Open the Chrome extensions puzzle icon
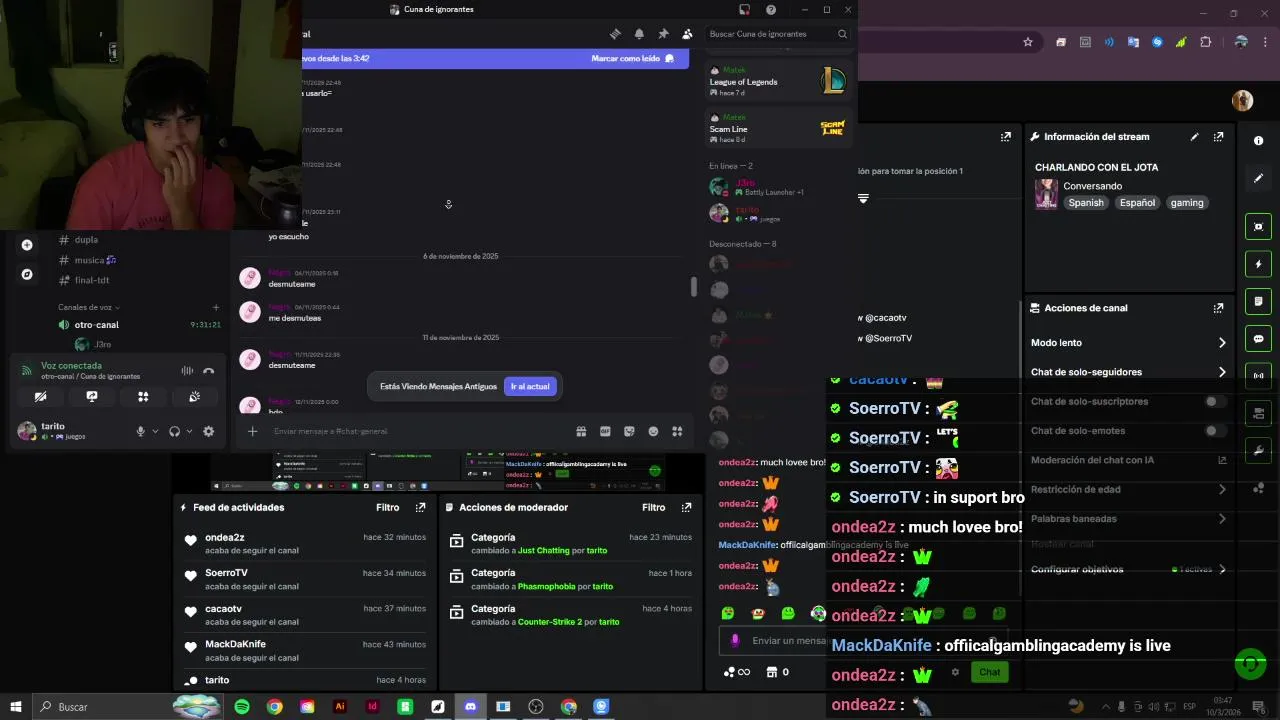 click(x=1205, y=42)
